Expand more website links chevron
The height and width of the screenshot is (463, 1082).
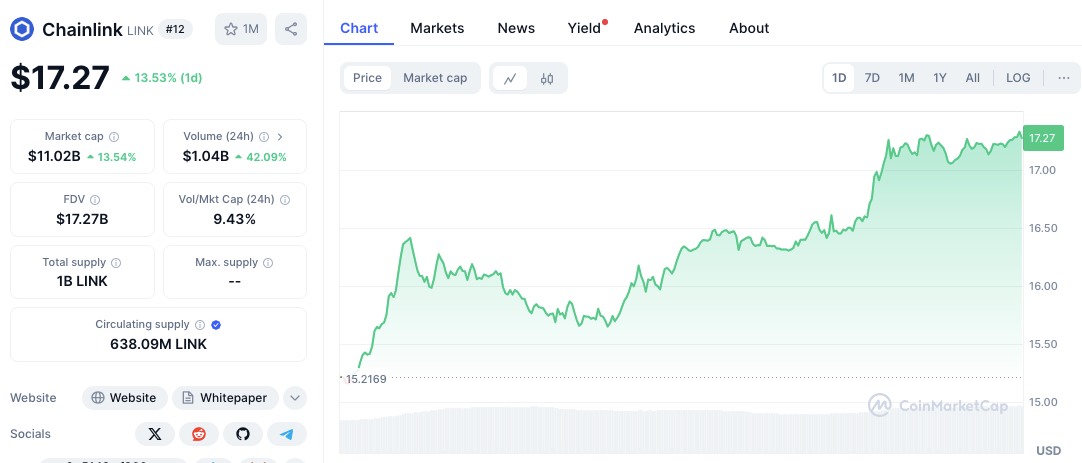(295, 398)
